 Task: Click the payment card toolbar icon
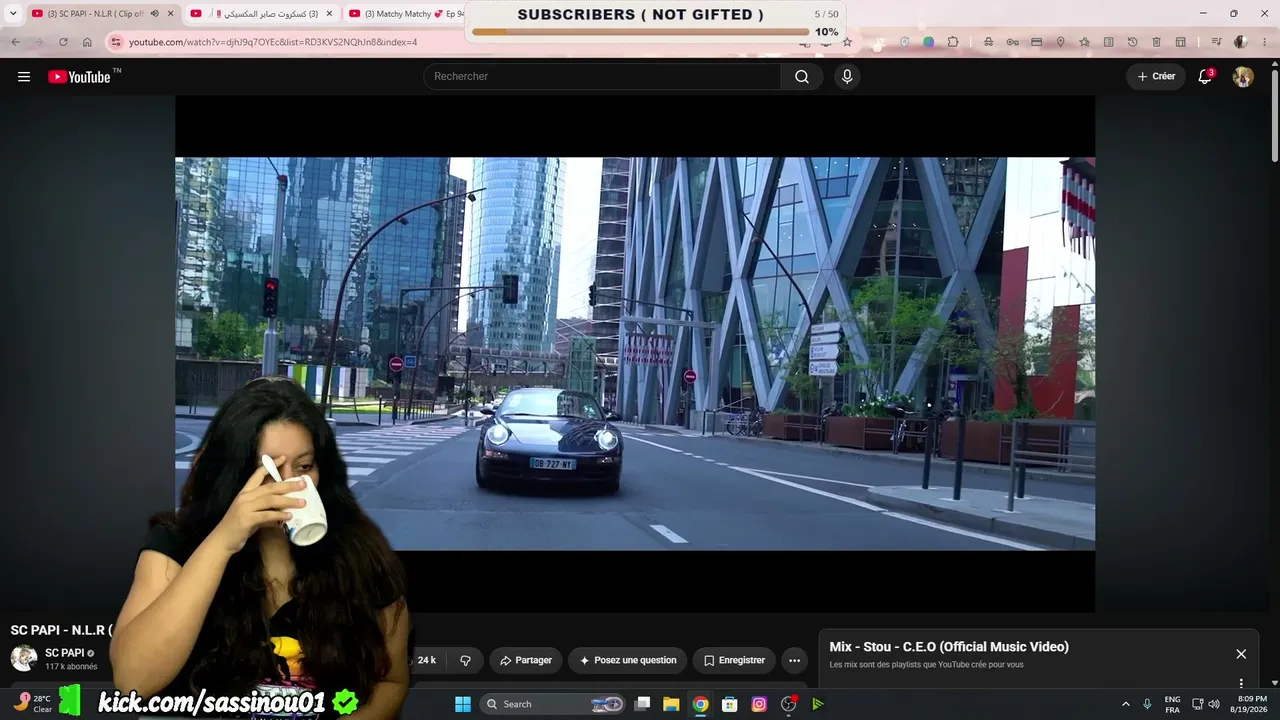click(1036, 42)
